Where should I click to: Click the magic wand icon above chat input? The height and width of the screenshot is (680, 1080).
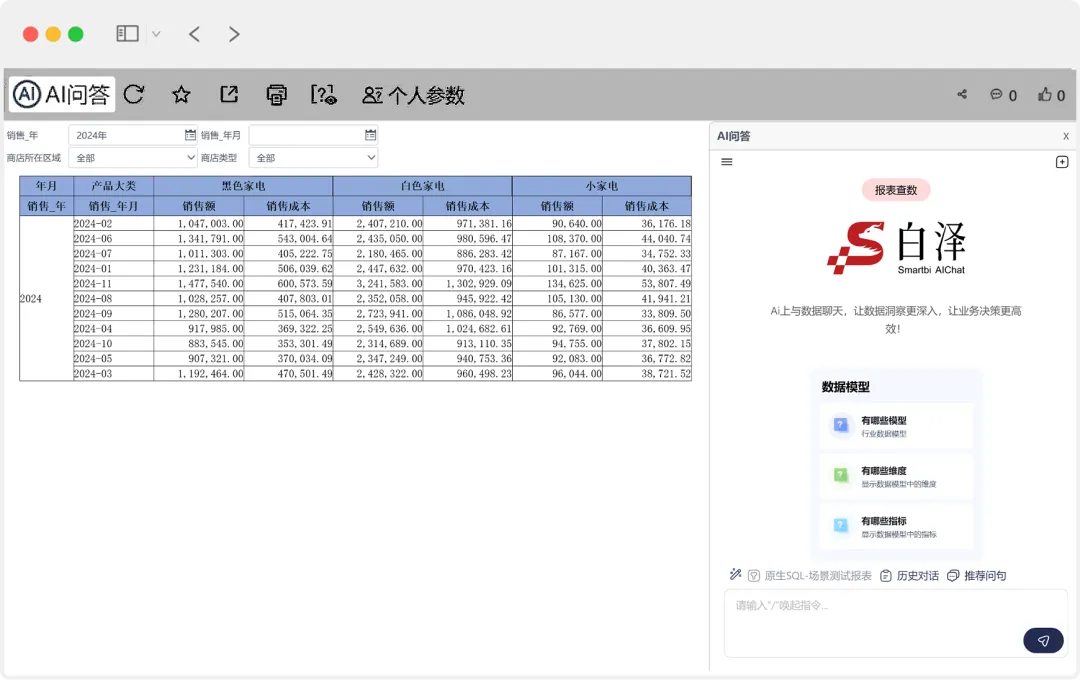(735, 575)
